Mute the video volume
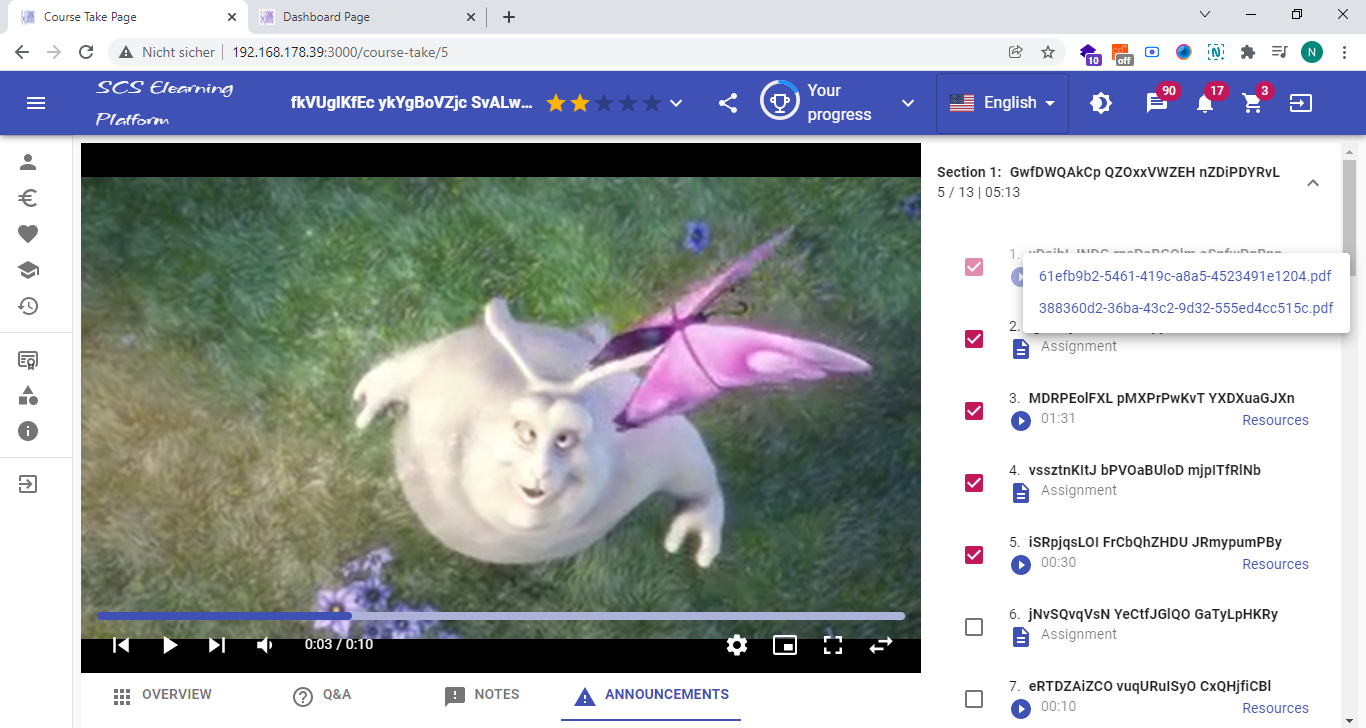This screenshot has height=728, width=1366. (265, 645)
